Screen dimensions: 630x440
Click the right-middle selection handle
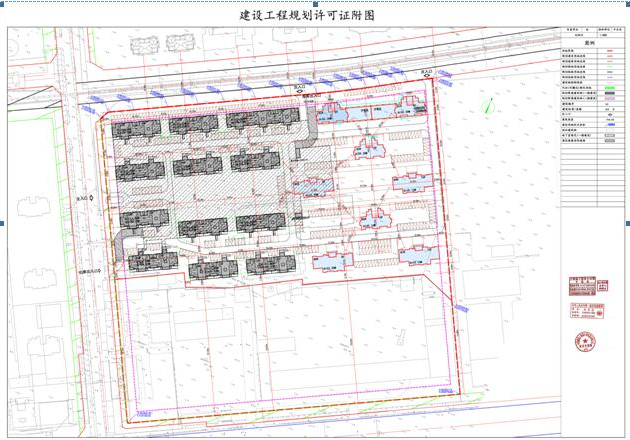click(627, 222)
